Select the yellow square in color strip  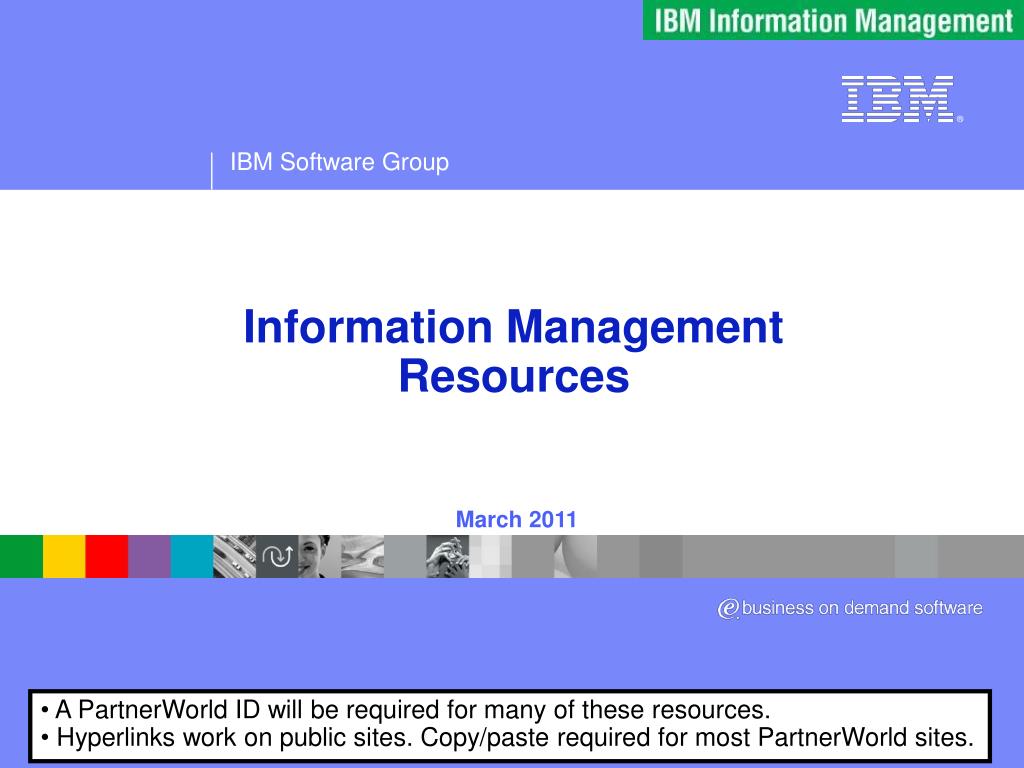tap(64, 556)
